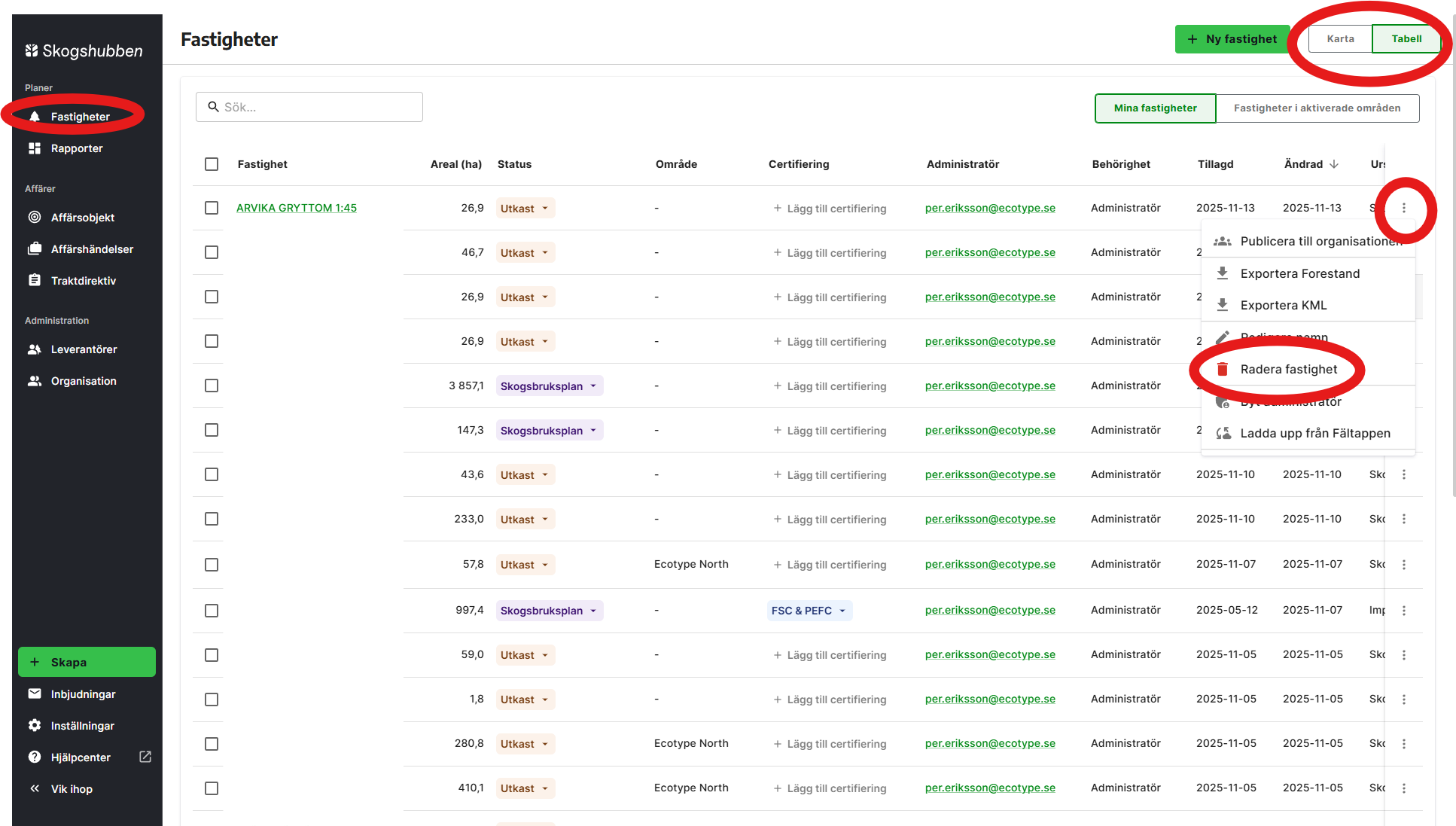Collapse sidebar with Vik ihop arrows

35,789
